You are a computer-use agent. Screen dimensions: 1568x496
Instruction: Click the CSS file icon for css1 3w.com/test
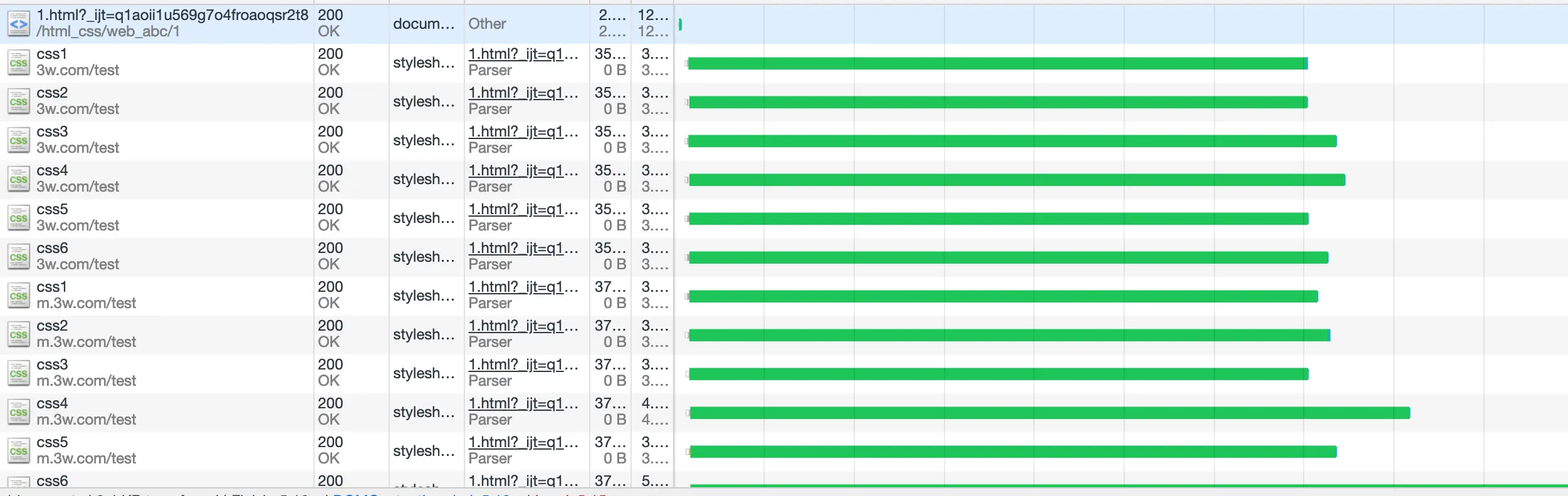[18, 63]
